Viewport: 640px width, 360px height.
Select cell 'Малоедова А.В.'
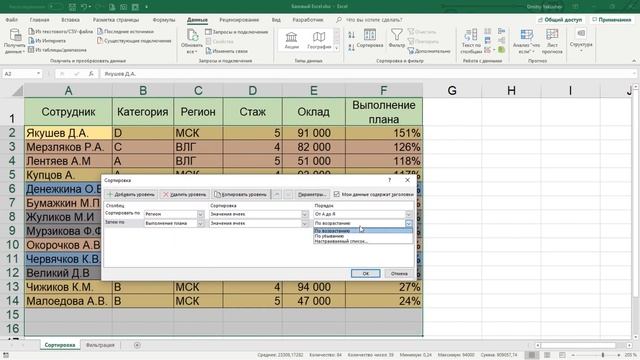coord(68,301)
